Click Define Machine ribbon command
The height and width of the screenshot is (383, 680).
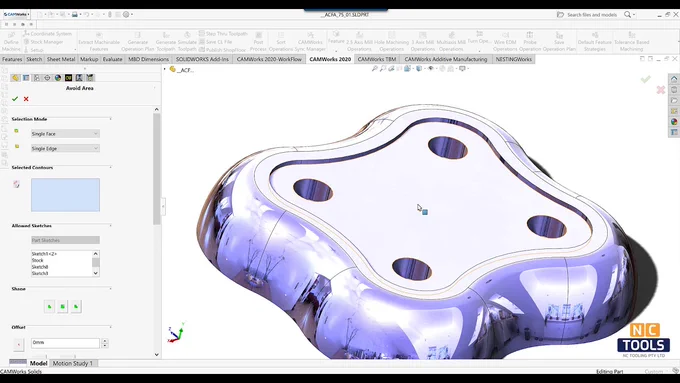click(x=11, y=42)
